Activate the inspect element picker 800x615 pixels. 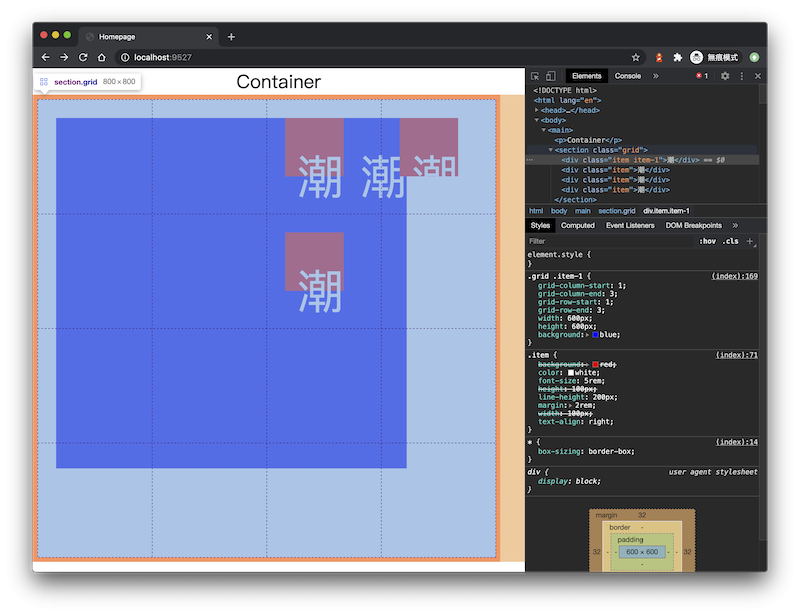click(x=535, y=76)
